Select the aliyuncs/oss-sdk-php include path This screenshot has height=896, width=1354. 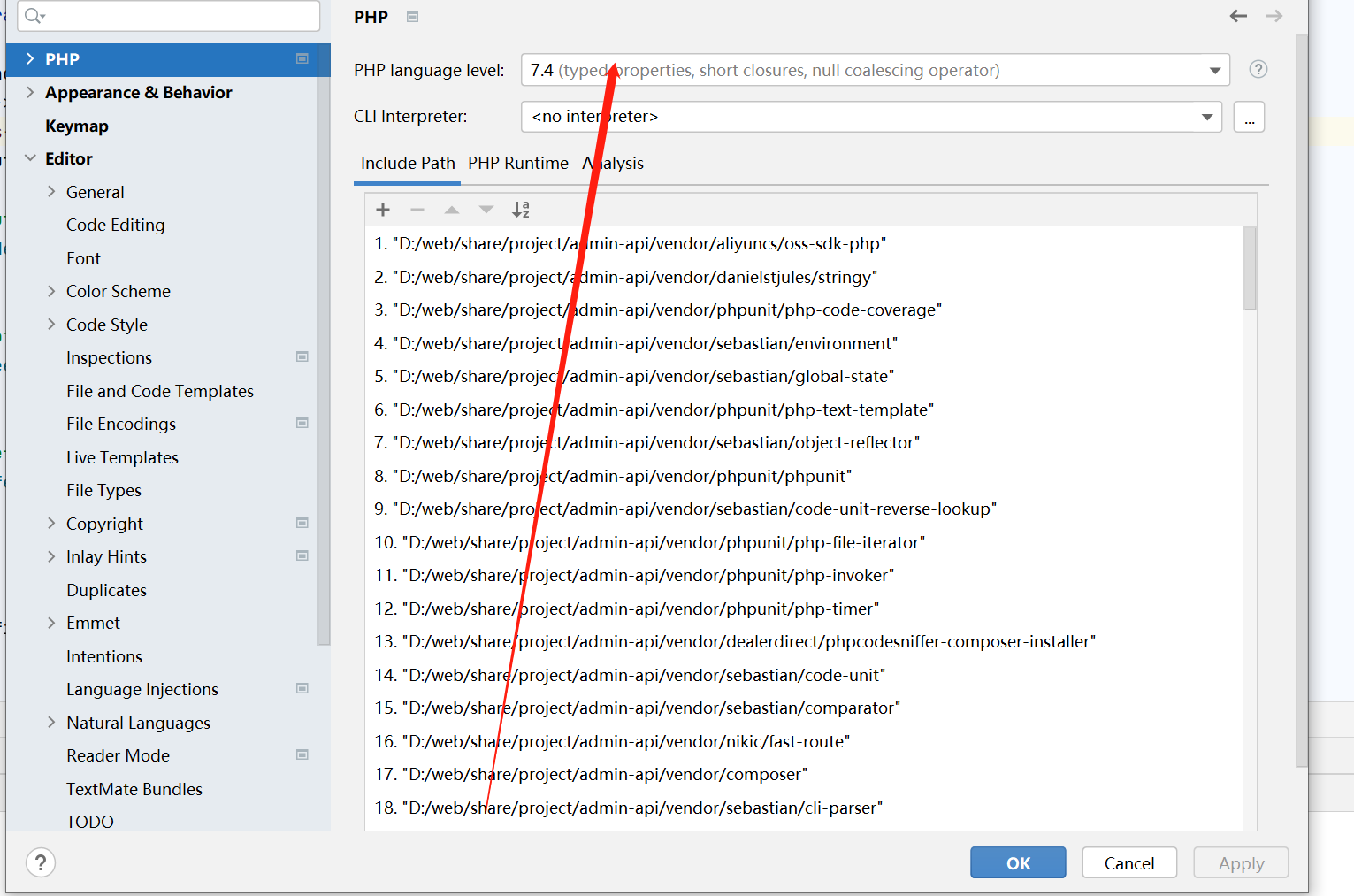tap(804, 243)
